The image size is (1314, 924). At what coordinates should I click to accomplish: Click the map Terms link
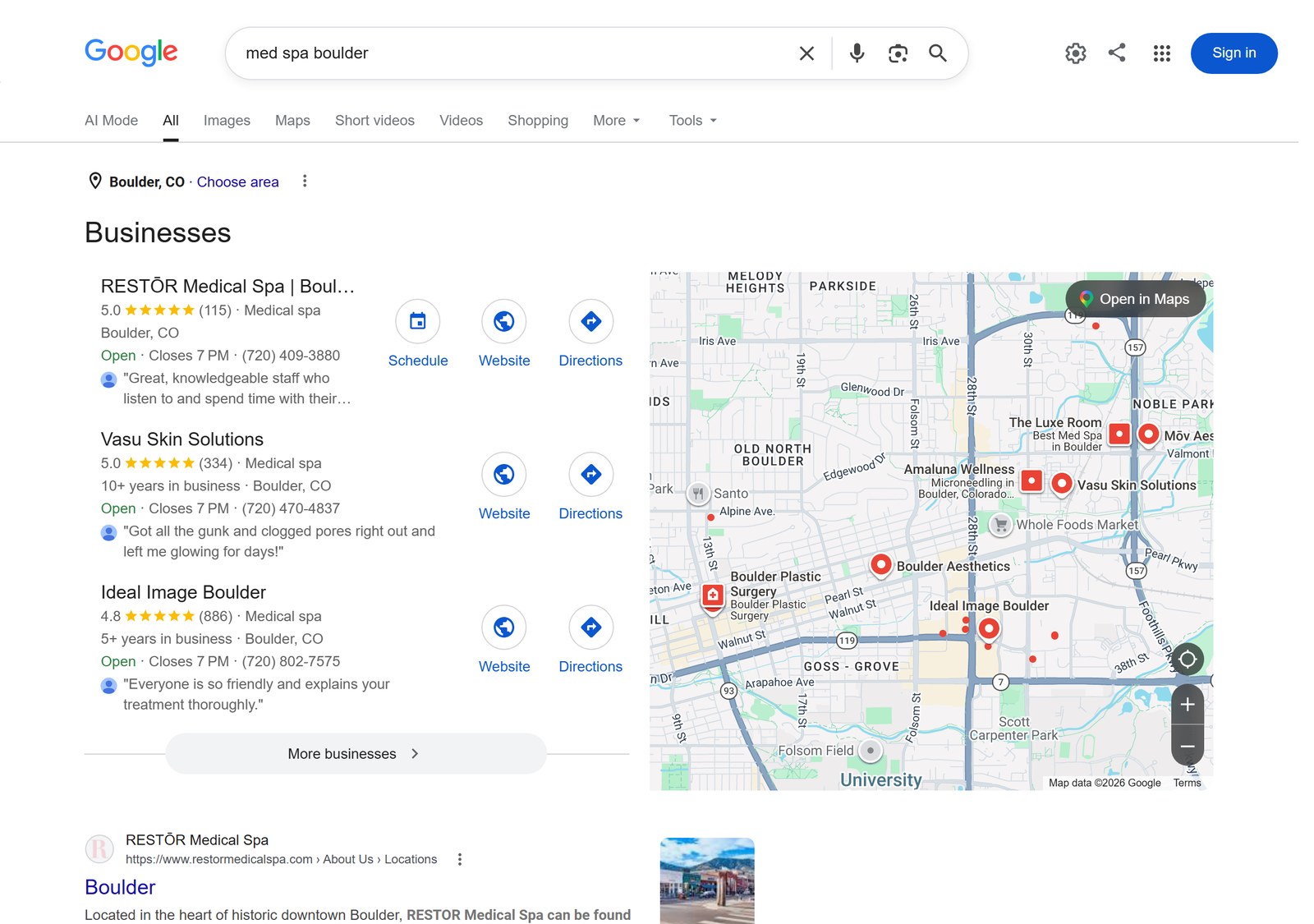click(1187, 783)
